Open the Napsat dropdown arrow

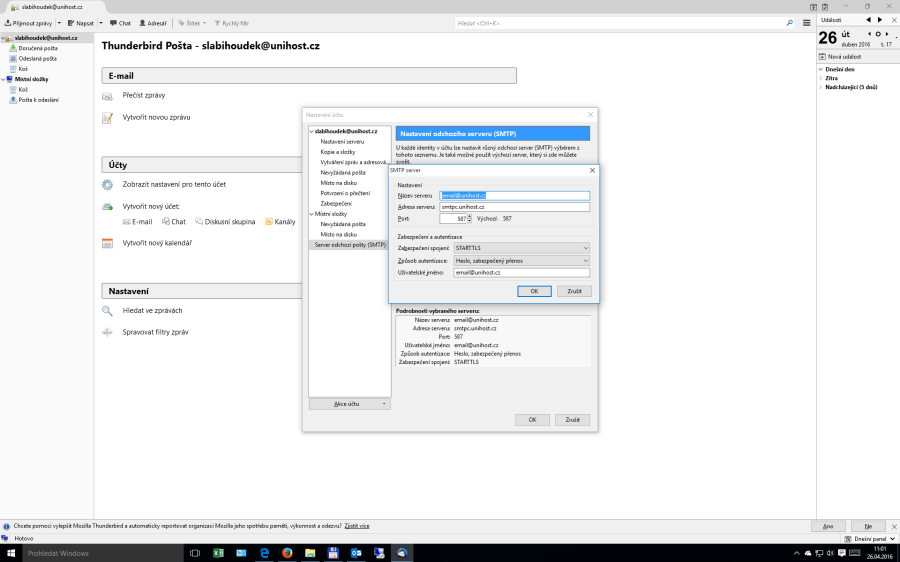100,23
